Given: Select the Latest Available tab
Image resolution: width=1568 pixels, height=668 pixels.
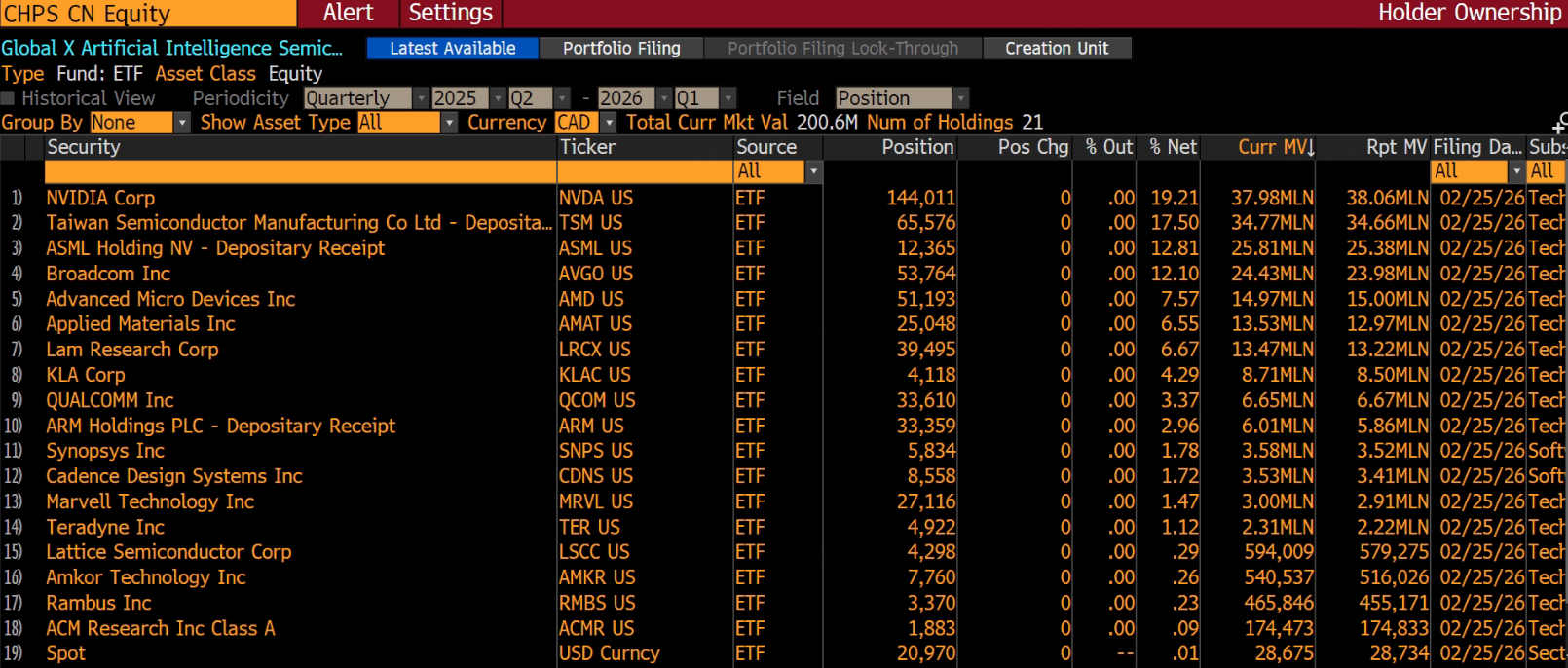Looking at the screenshot, I should tap(452, 49).
